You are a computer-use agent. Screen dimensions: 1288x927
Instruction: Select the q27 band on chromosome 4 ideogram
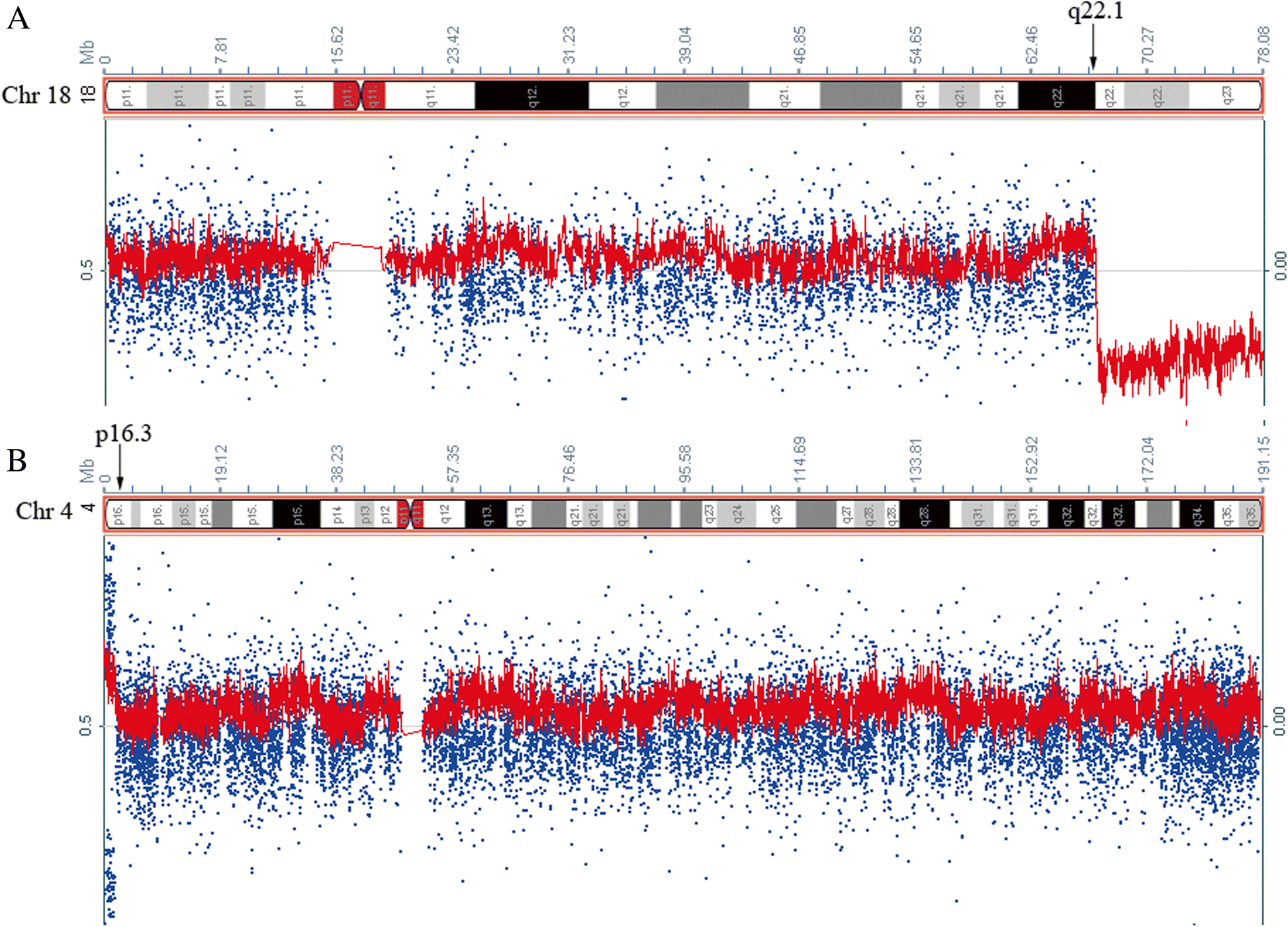(847, 514)
